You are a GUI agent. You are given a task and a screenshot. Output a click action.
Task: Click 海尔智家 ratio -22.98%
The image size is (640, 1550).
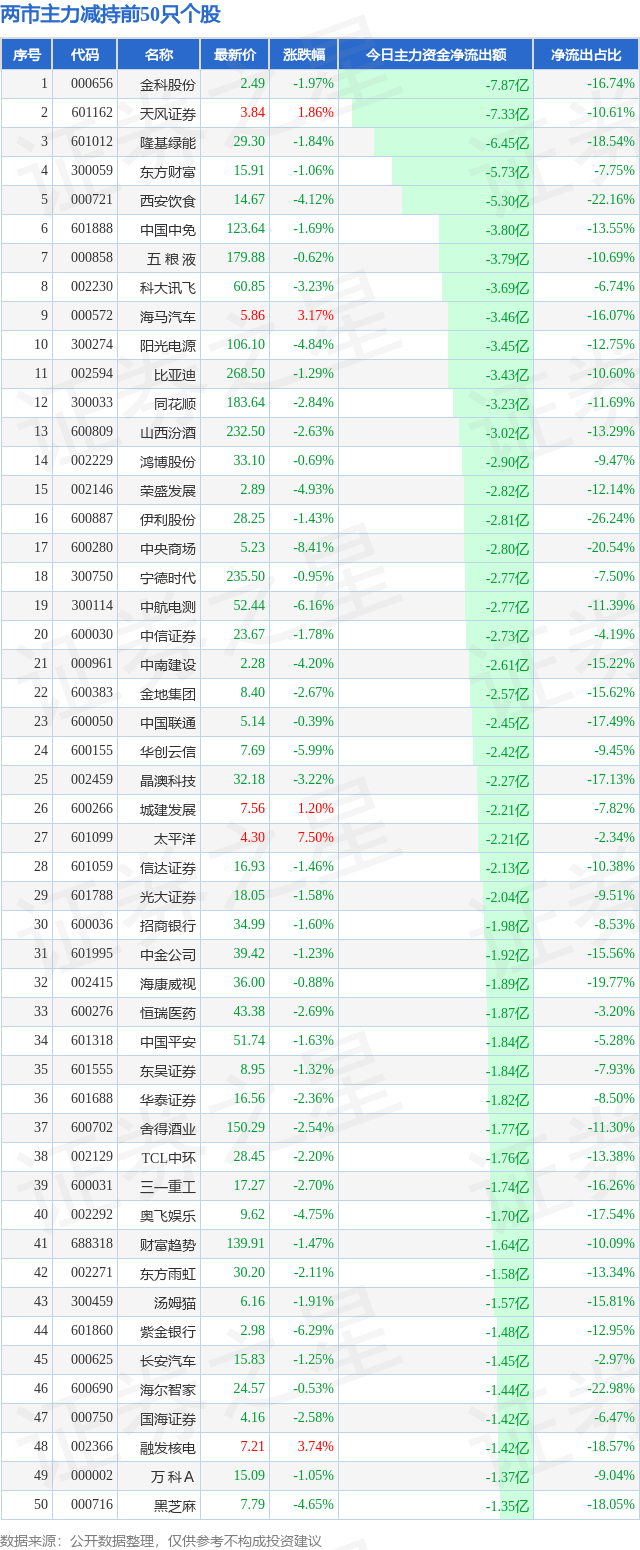point(611,1389)
